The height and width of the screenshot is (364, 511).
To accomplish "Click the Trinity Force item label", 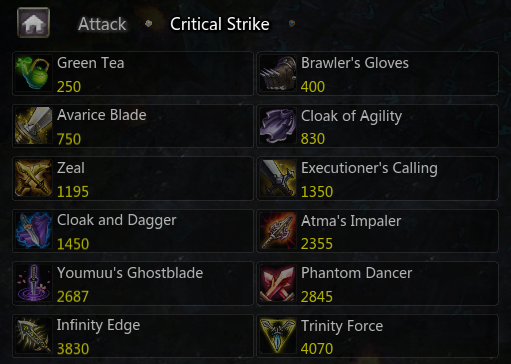I will coord(342,326).
